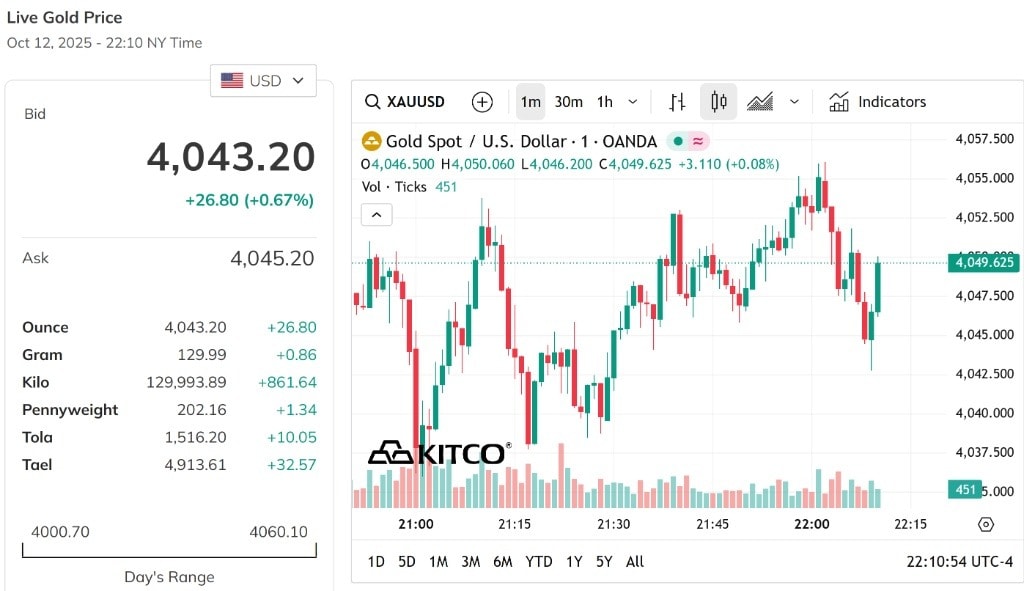Open the USD currency dropdown
The height and width of the screenshot is (591, 1024).
(263, 80)
